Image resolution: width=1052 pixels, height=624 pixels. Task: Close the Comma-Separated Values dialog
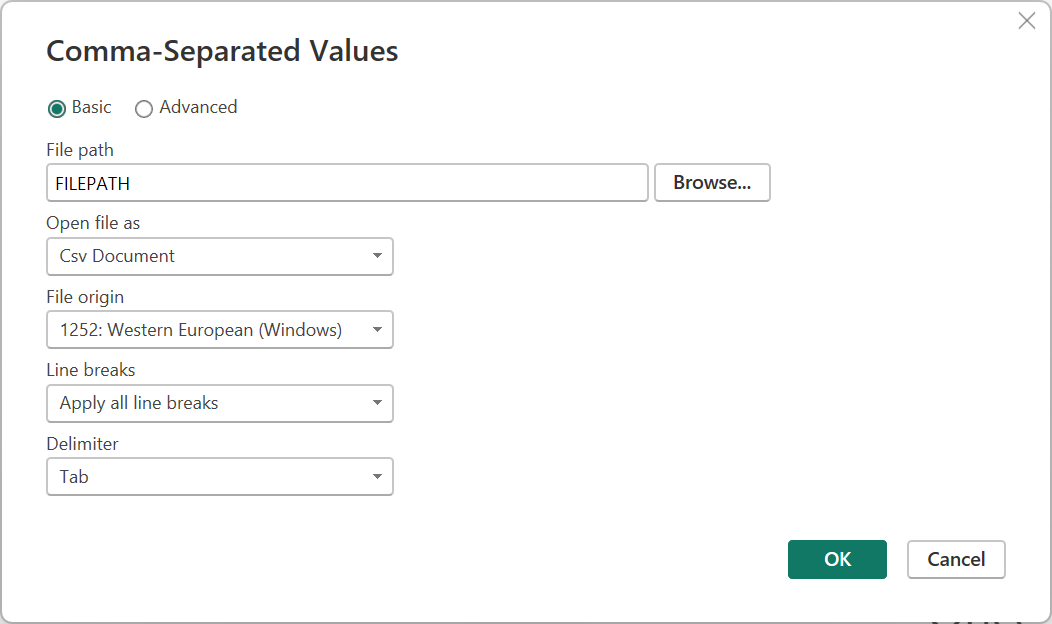point(1026,20)
